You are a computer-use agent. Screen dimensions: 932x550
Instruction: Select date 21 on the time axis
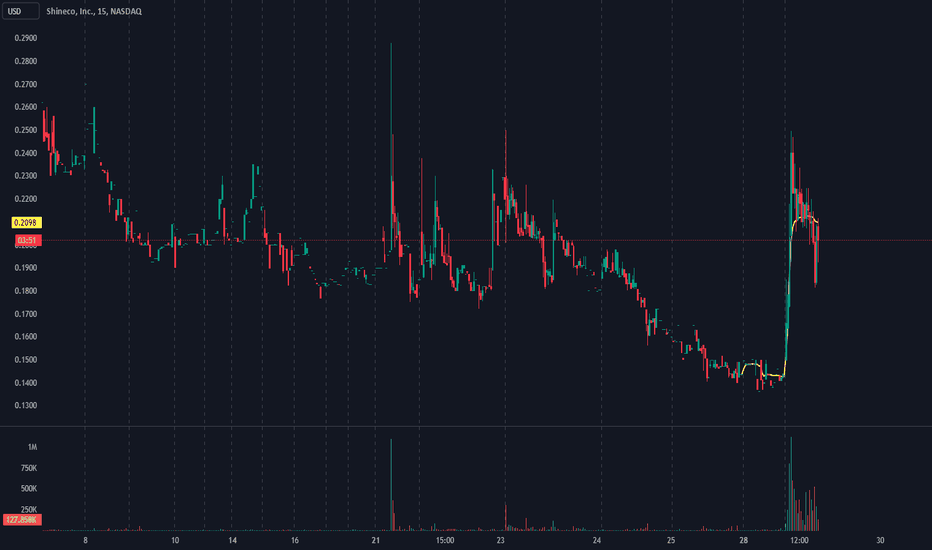click(x=375, y=540)
